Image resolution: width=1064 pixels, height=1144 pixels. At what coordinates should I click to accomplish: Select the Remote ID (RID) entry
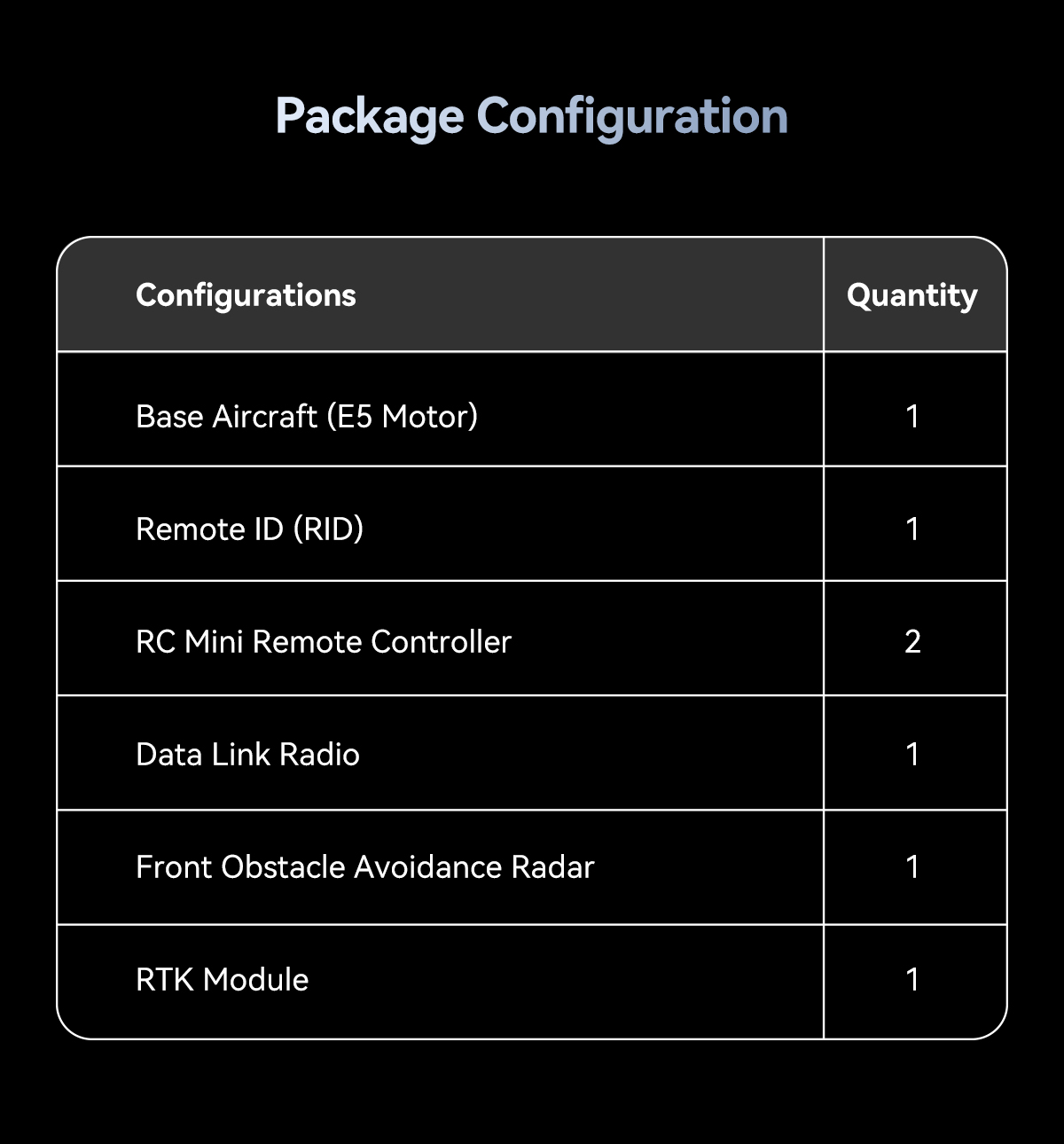pyautogui.click(x=249, y=529)
